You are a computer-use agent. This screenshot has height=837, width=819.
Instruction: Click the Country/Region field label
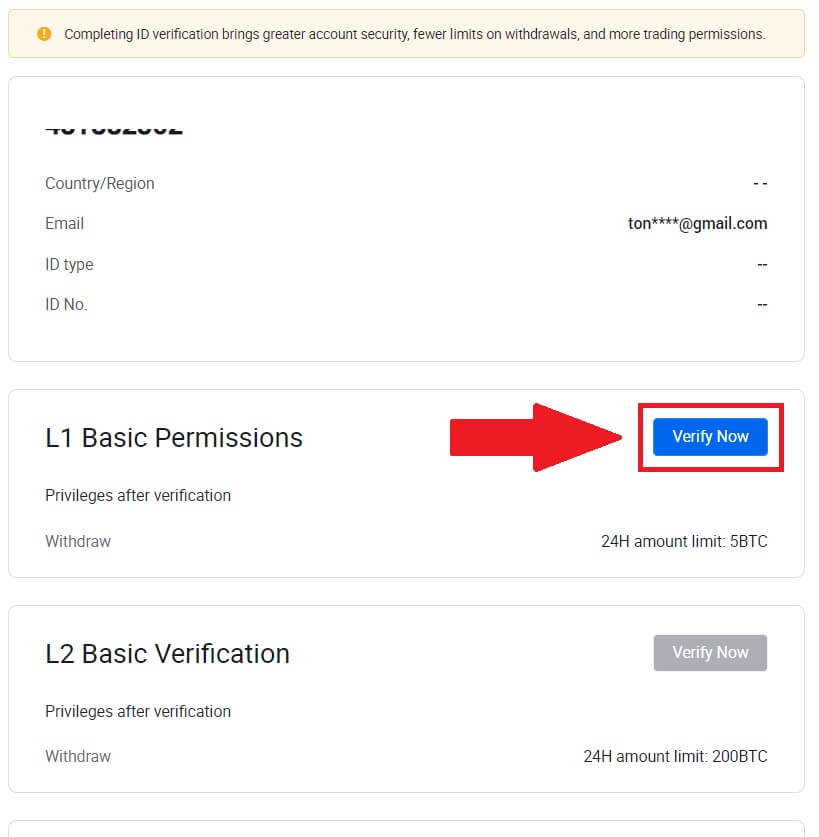coord(99,183)
